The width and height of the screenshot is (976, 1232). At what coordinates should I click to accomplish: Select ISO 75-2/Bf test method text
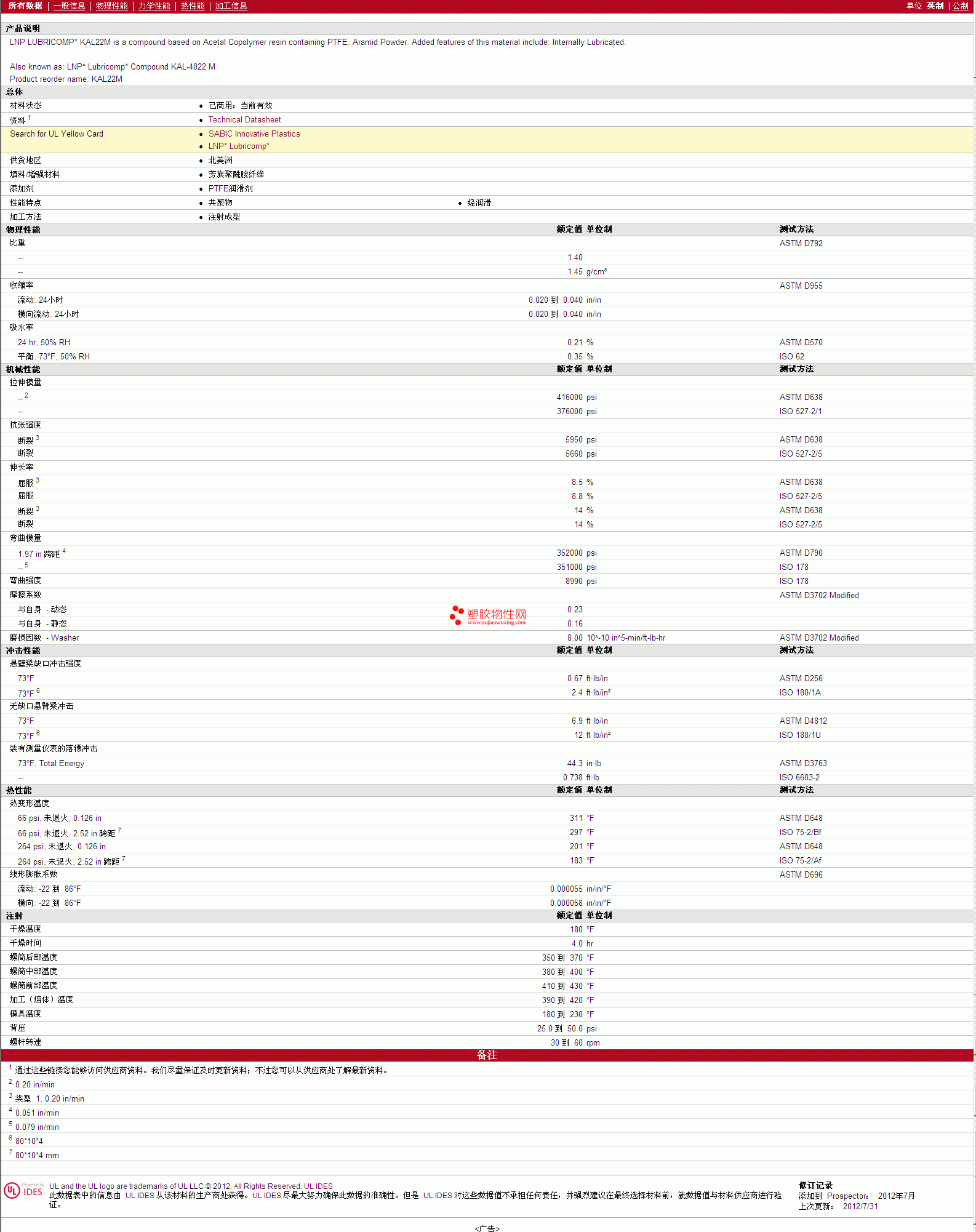tap(800, 833)
